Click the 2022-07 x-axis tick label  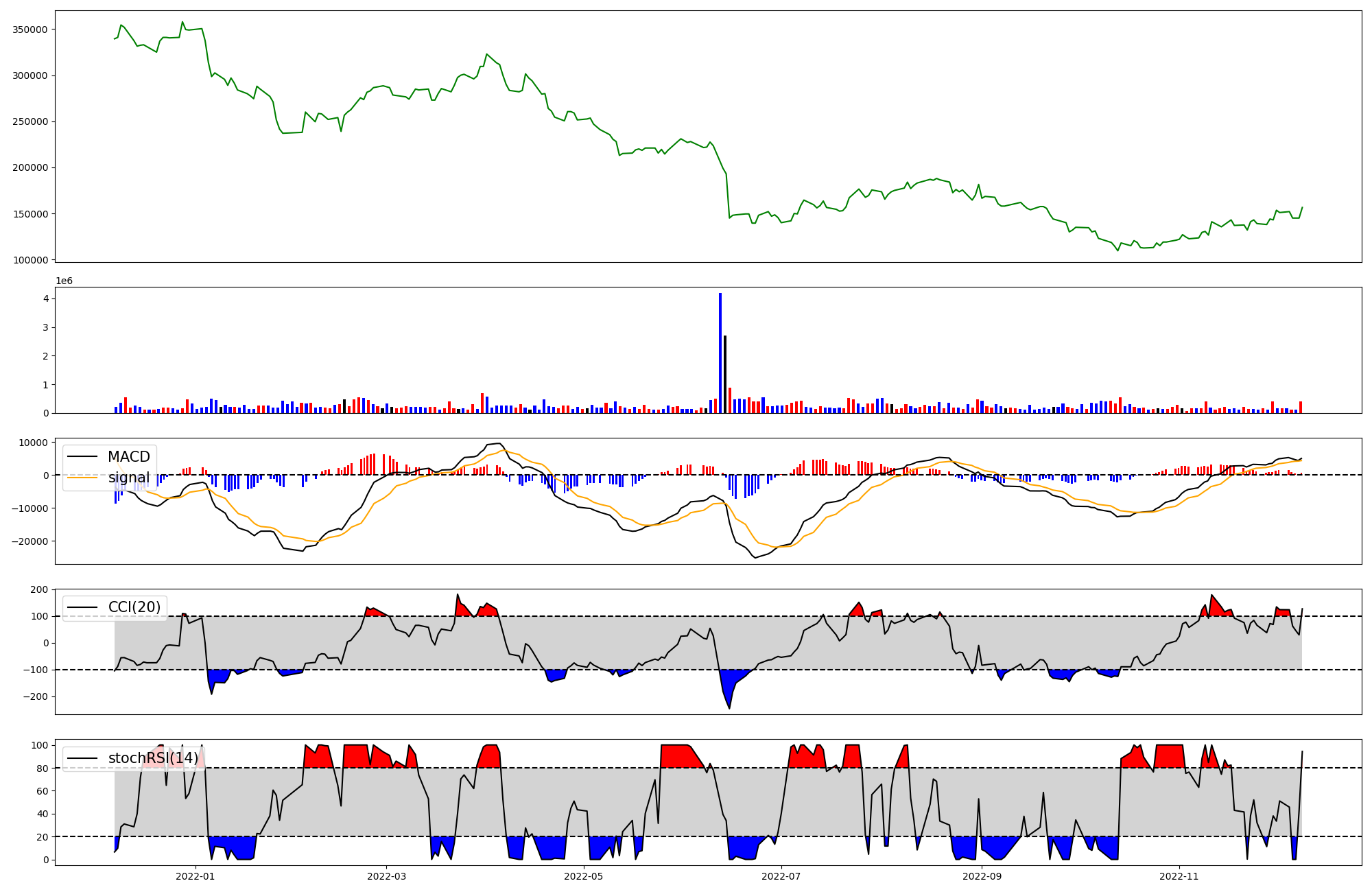coord(781,876)
